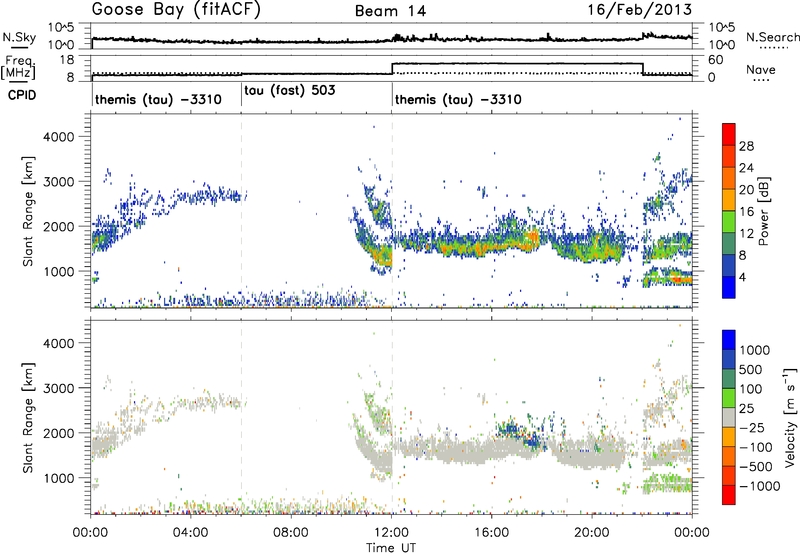Click the 'N.Sky' legend label
This screenshot has width=800, height=554.
pos(19,37)
